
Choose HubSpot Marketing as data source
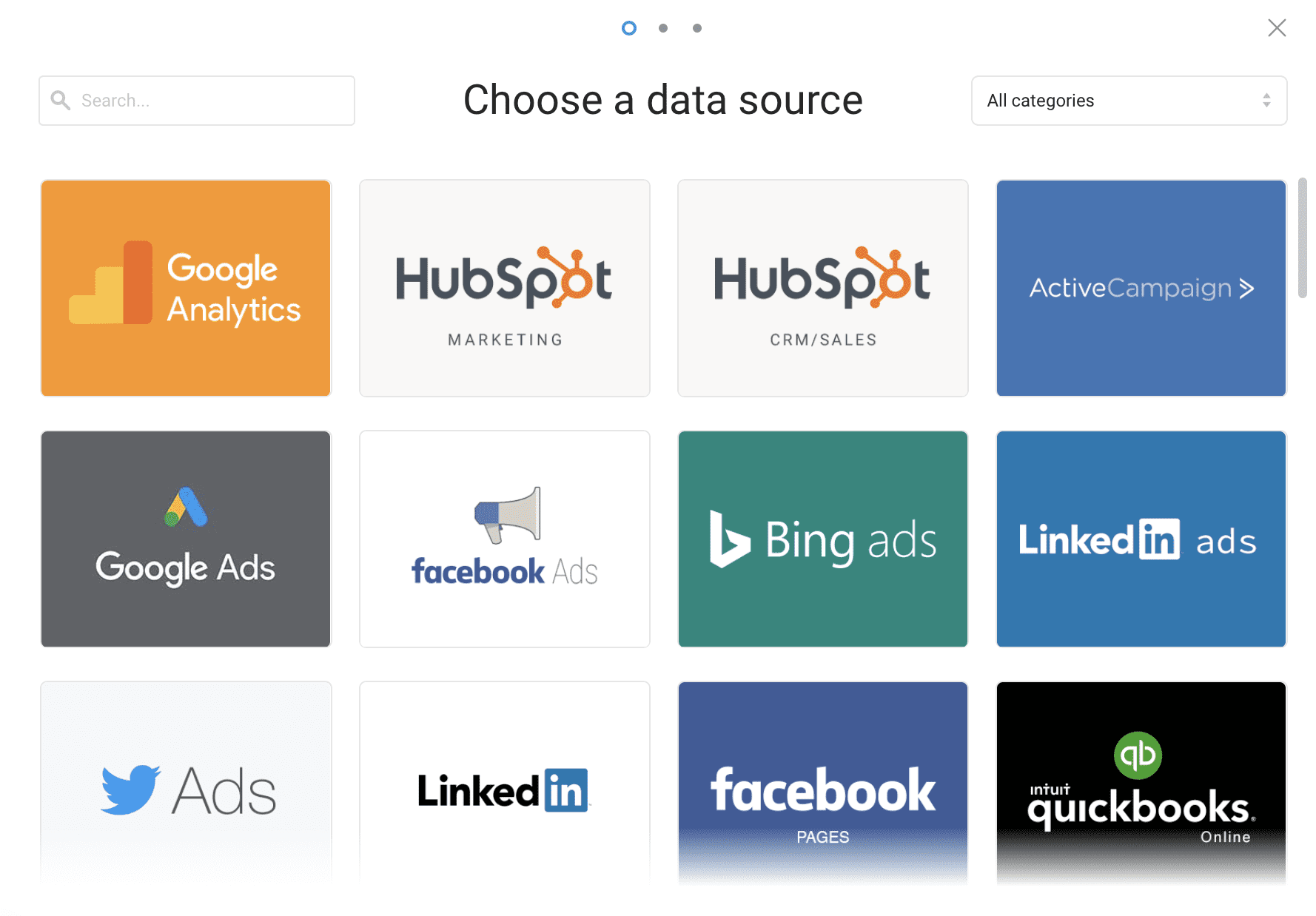(504, 288)
